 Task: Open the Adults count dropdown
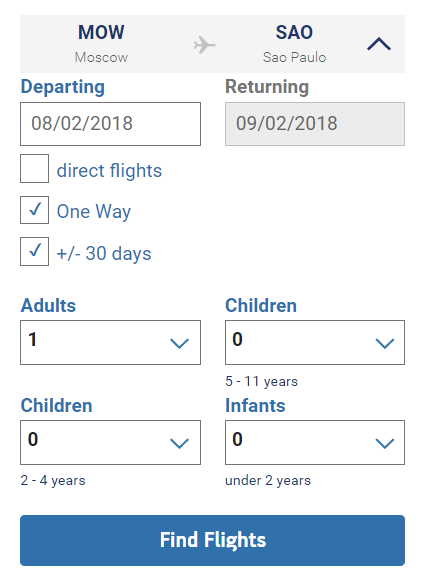click(110, 343)
